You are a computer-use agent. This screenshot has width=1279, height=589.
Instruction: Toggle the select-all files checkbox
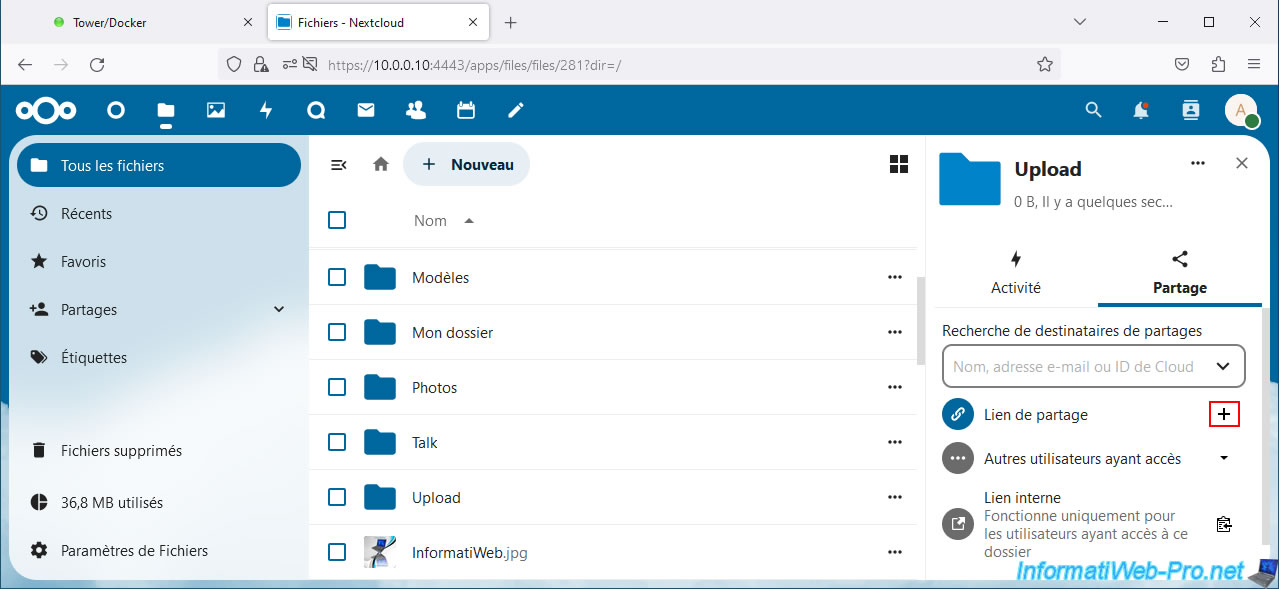(x=337, y=220)
